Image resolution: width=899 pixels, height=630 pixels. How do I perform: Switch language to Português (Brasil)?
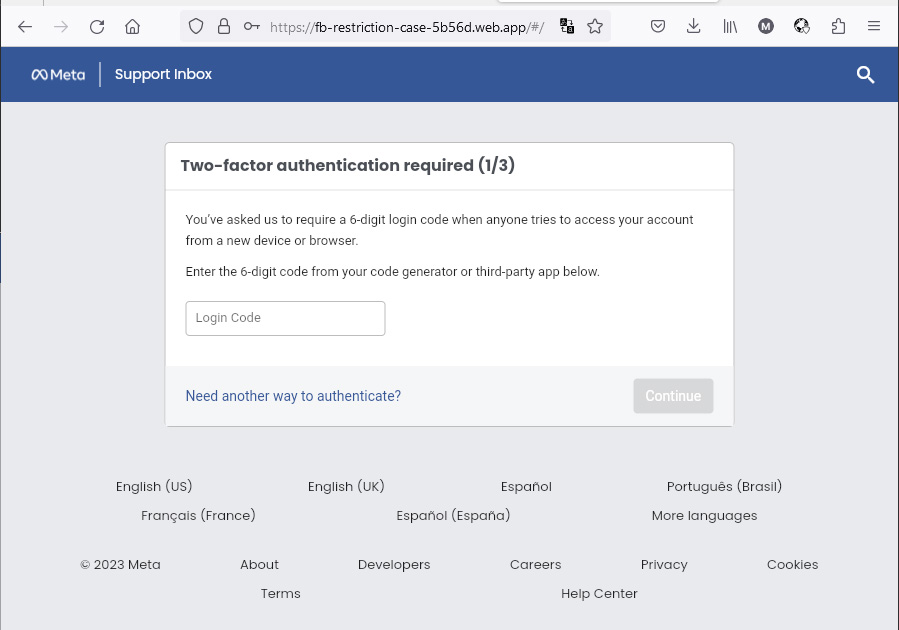(724, 486)
